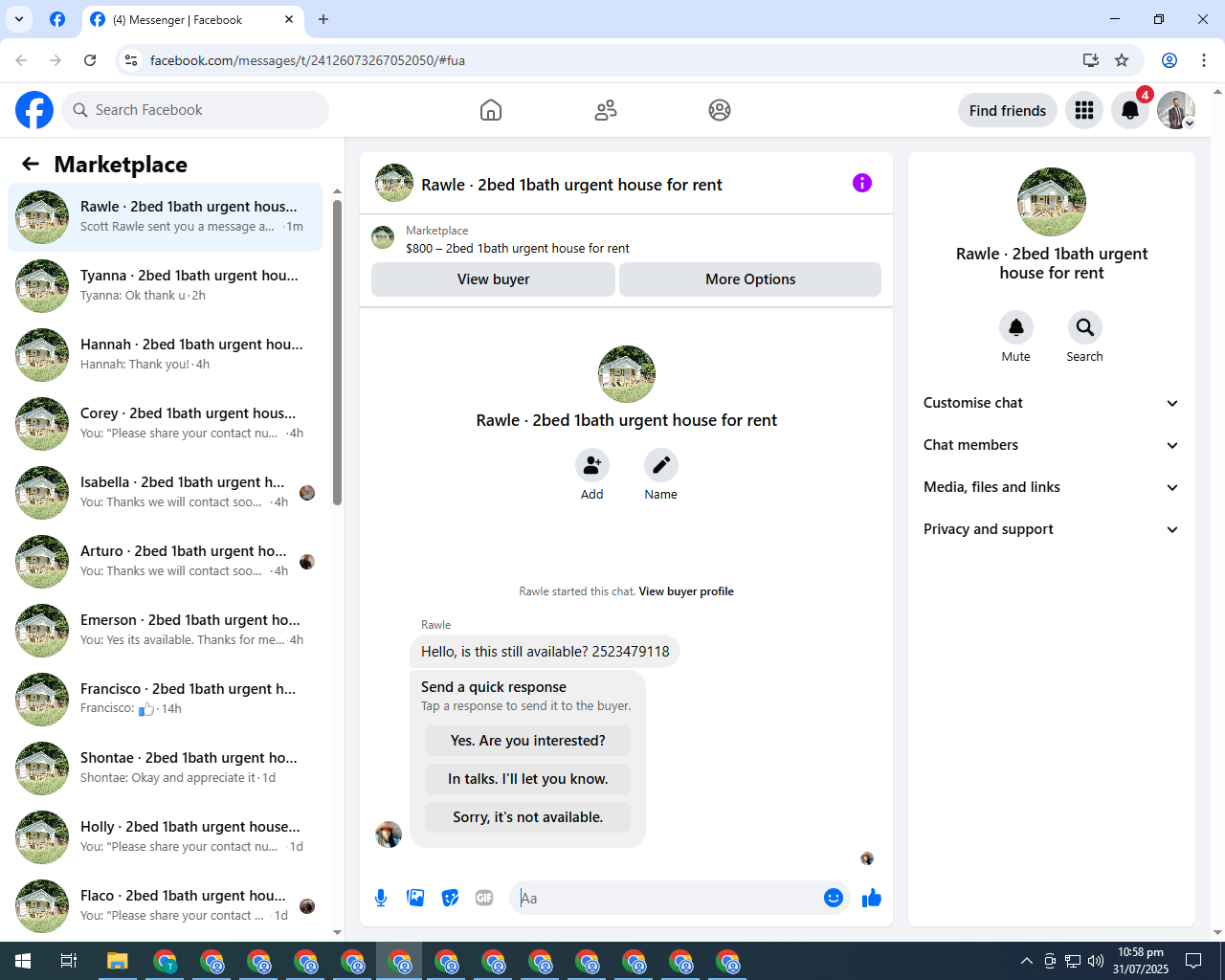The image size is (1225, 980).
Task: Send quick reply 'Sorry, it's not available.'
Action: tap(528, 817)
